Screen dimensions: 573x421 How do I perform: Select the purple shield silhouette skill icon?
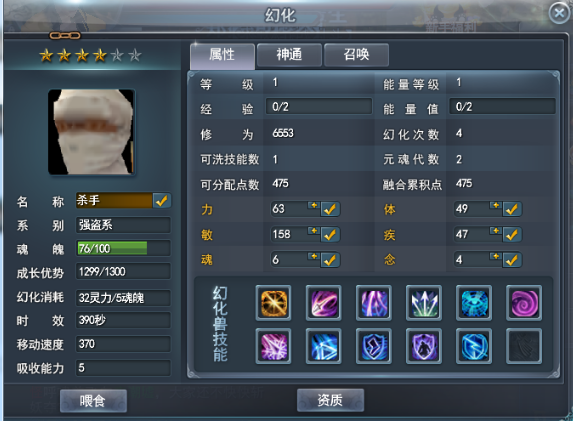424,346
